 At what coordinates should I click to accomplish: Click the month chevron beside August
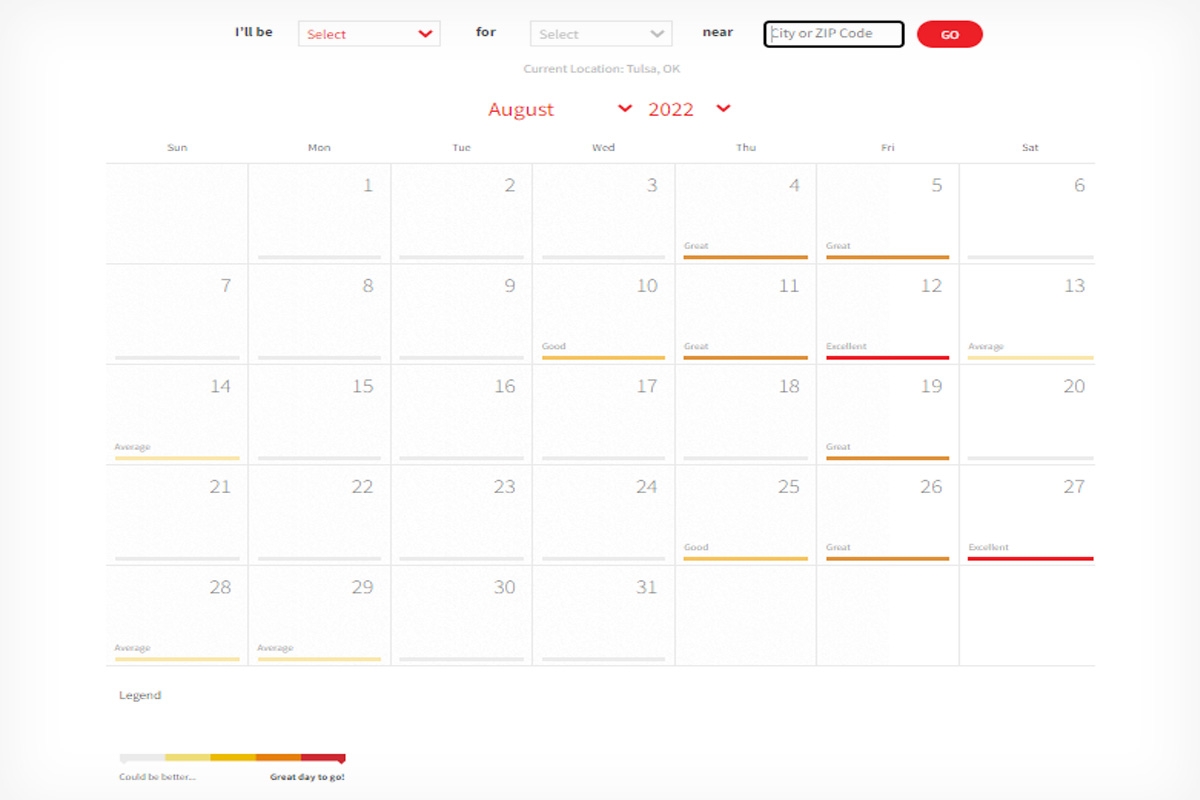[x=625, y=109]
